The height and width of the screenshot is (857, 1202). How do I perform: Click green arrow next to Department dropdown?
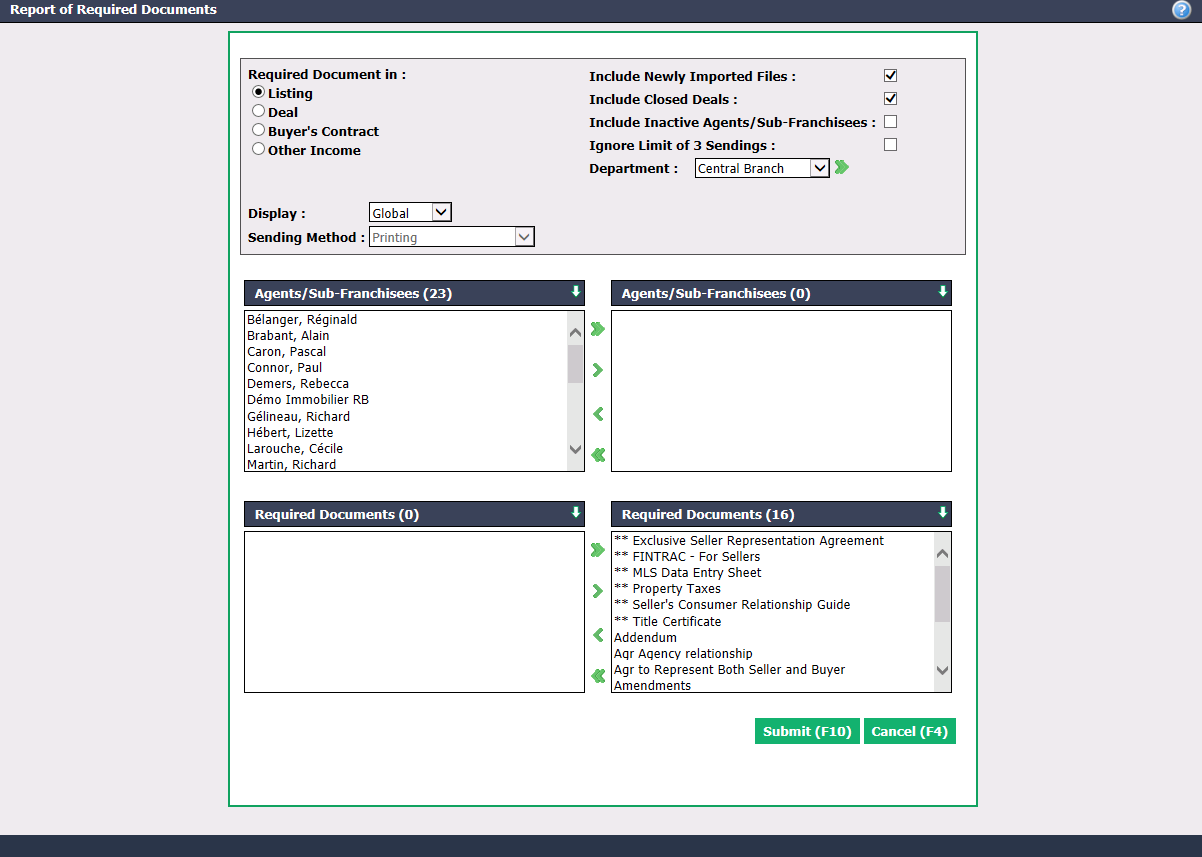(842, 168)
